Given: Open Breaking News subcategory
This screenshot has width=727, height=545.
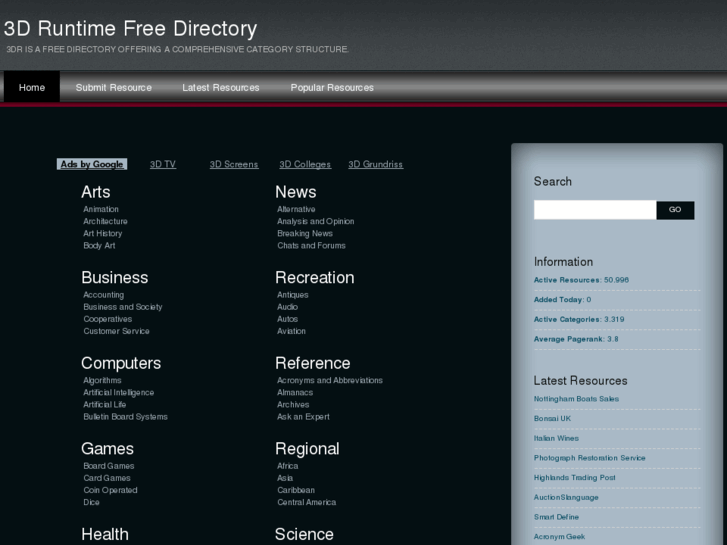Looking at the screenshot, I should 305,233.
